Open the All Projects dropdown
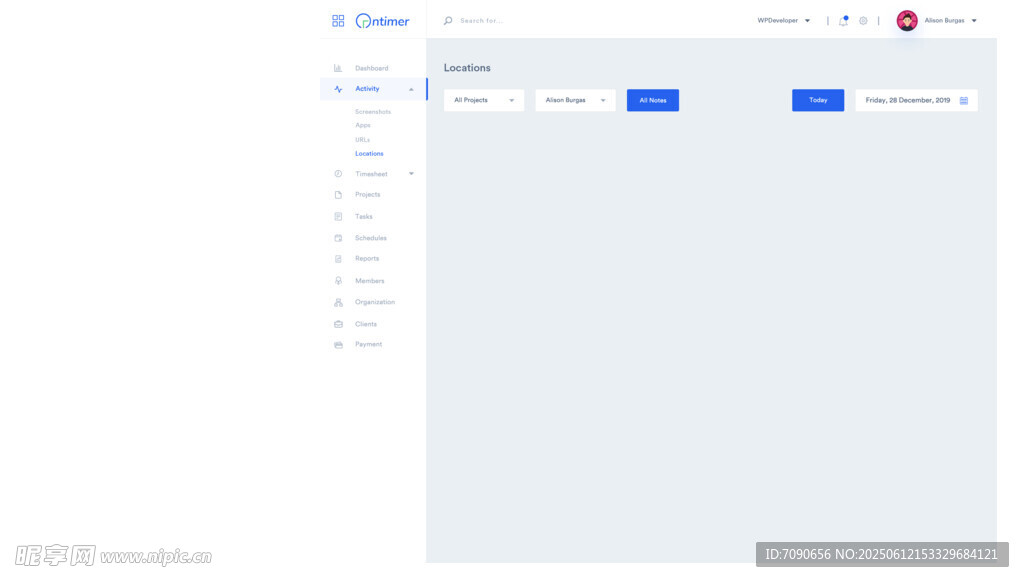The width and height of the screenshot is (1024, 582). [484, 101]
